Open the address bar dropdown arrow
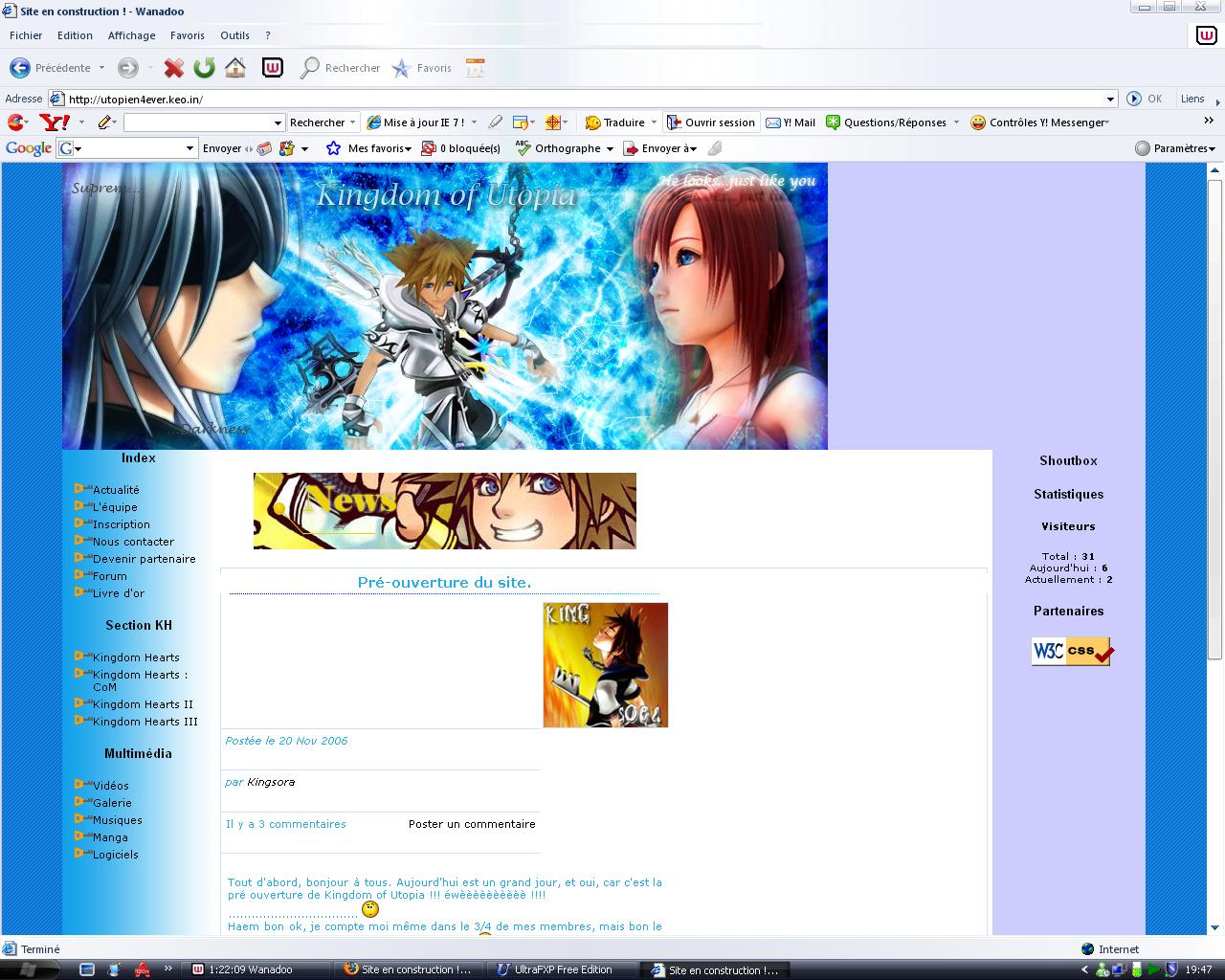The height and width of the screenshot is (980, 1225). click(x=1110, y=99)
